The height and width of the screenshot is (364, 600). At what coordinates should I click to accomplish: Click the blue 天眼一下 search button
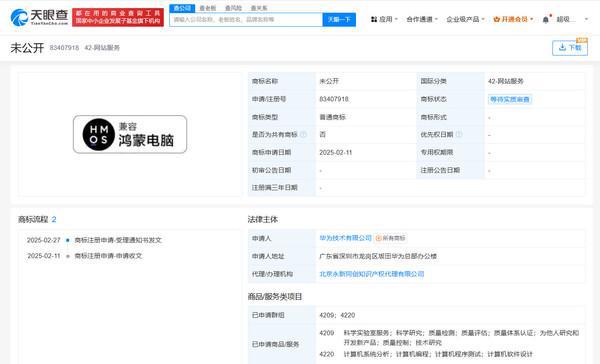(x=339, y=20)
